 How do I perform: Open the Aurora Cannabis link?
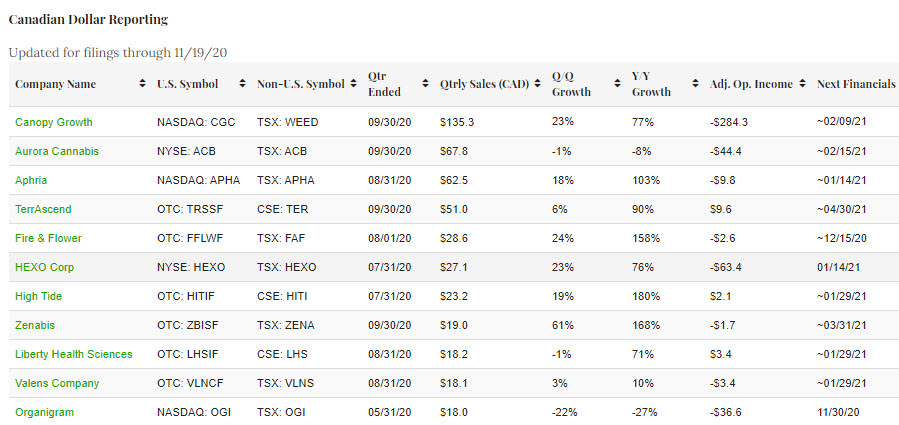coord(55,151)
